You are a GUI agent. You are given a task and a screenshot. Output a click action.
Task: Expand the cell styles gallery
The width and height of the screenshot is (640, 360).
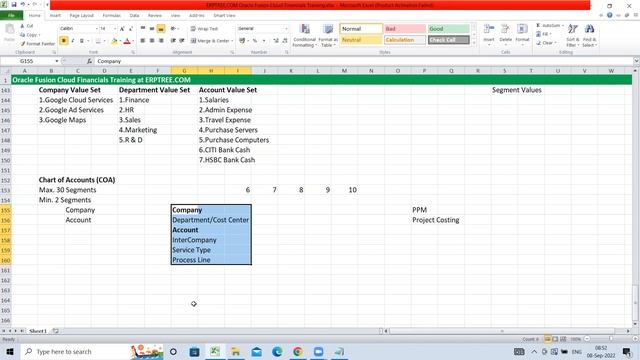point(473,42)
